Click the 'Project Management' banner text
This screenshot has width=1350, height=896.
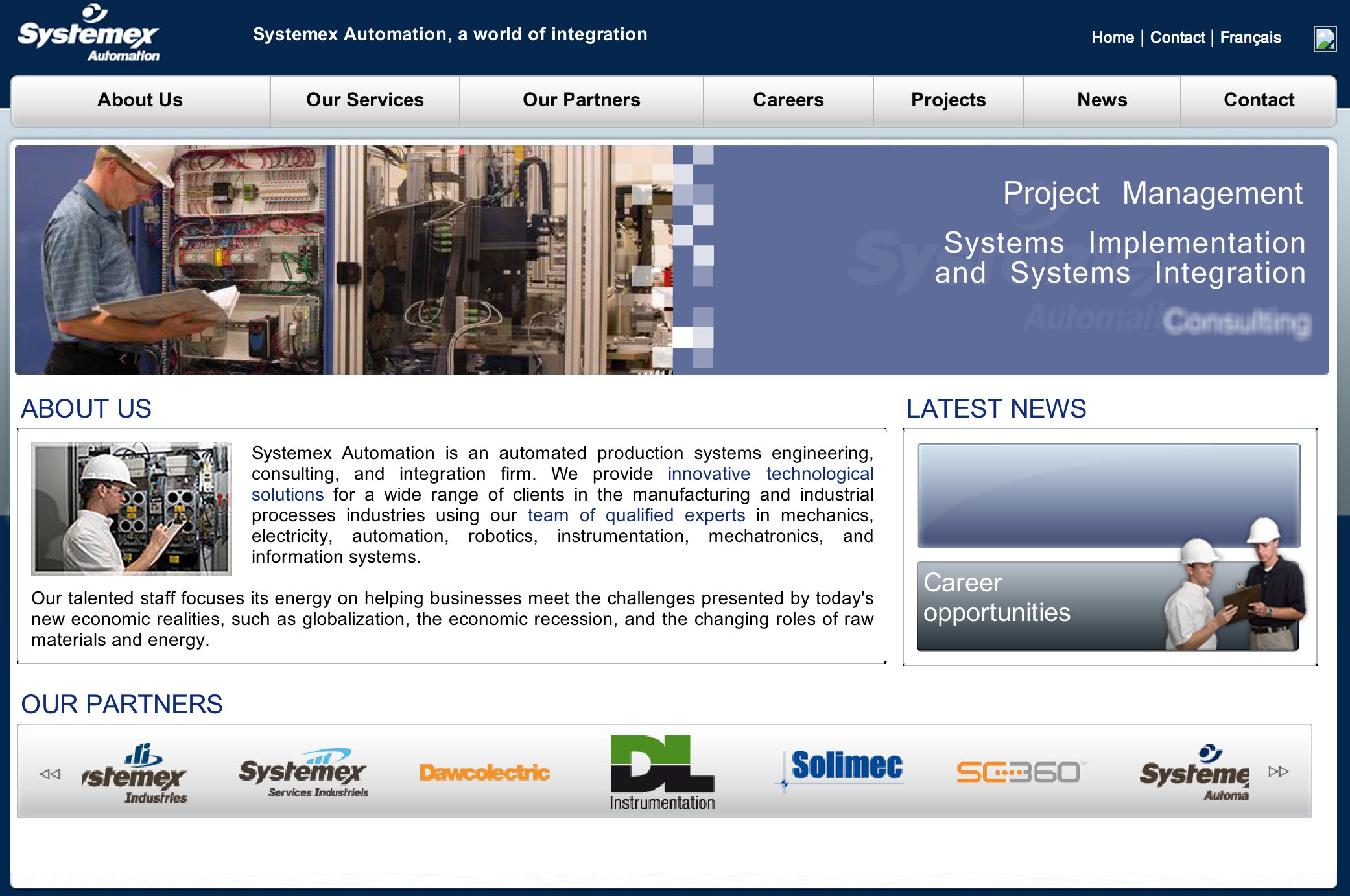pyautogui.click(x=1153, y=193)
